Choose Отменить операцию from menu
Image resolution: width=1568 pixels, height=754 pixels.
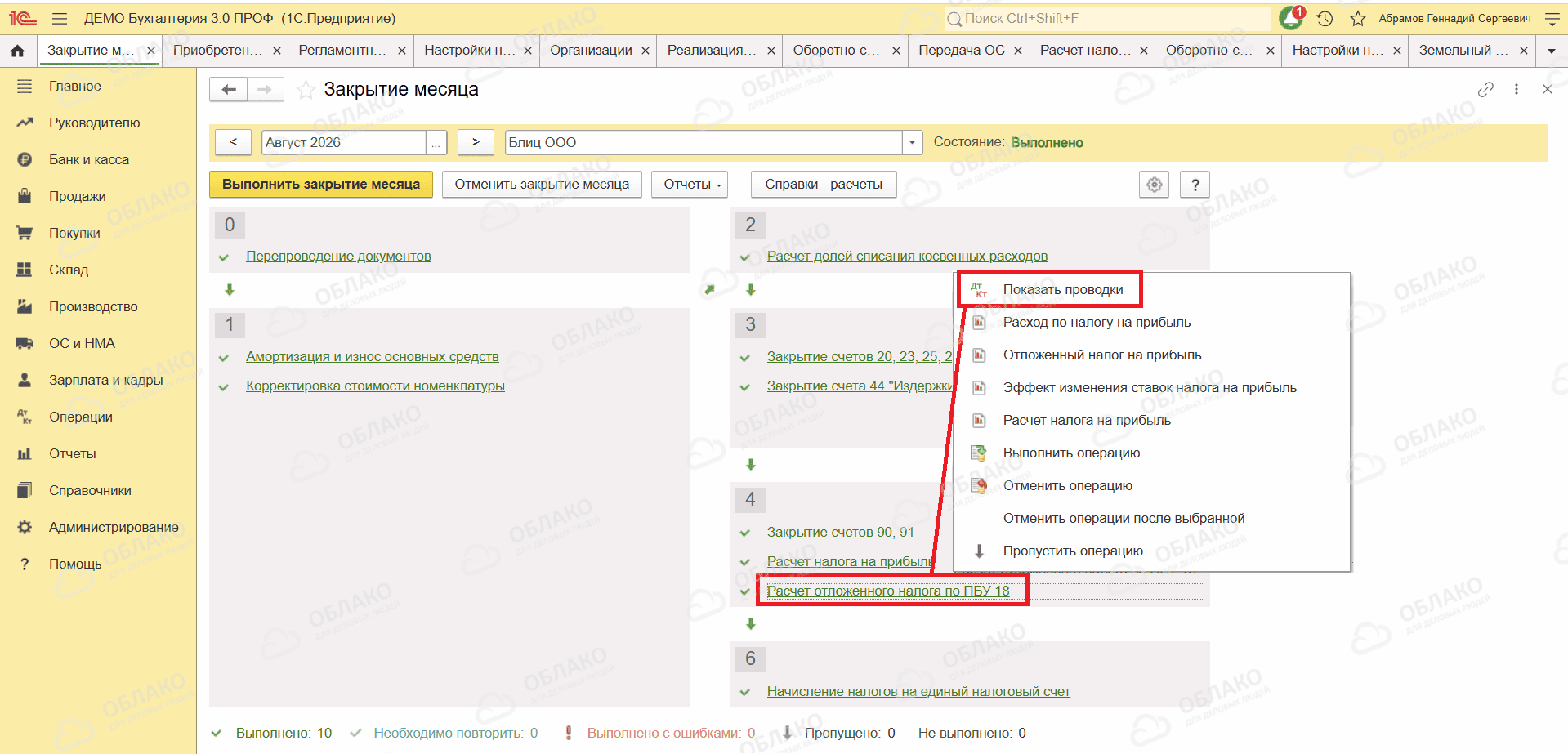(x=1068, y=485)
